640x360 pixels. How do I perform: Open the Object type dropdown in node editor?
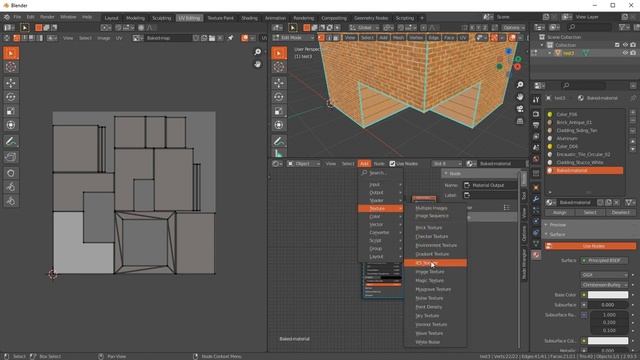coord(303,164)
